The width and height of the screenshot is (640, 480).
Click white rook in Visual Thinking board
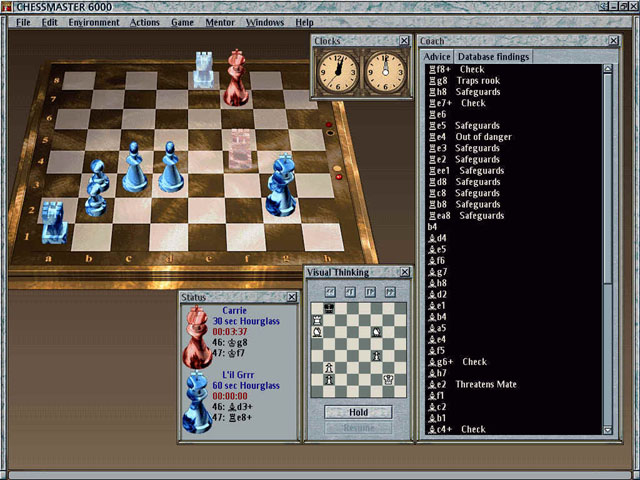[x=317, y=320]
